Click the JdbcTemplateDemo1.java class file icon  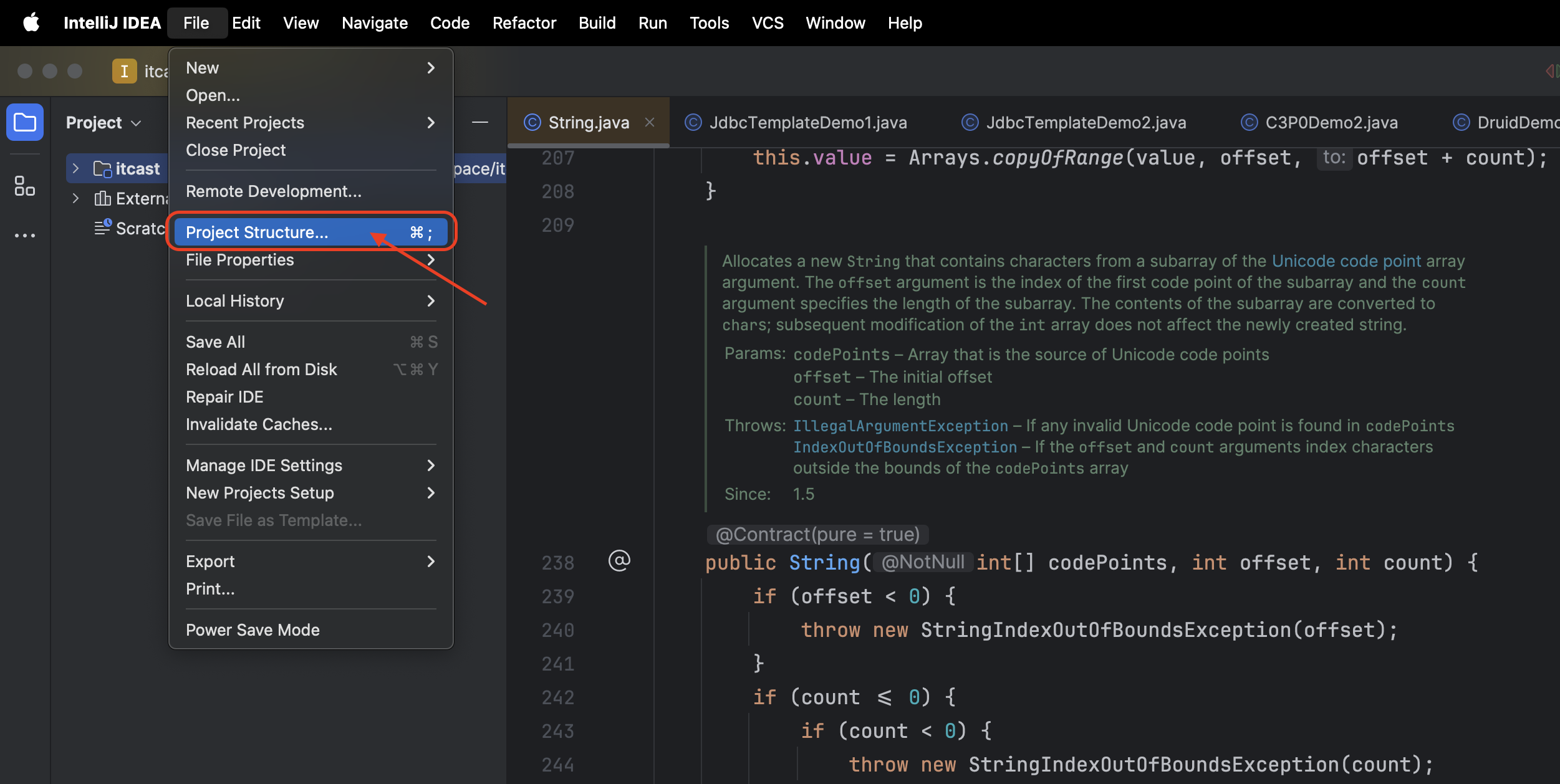point(693,122)
